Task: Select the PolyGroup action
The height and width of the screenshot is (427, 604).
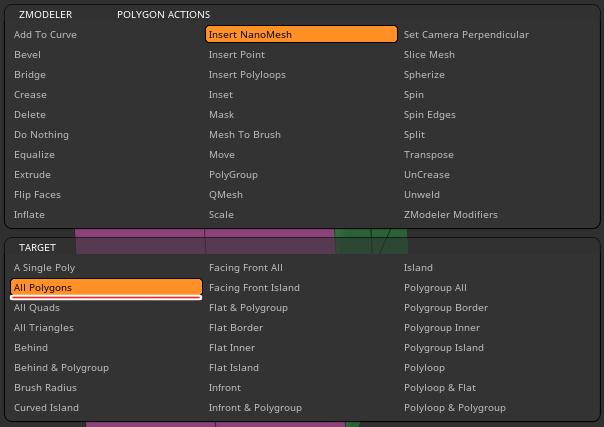Action: click(233, 175)
